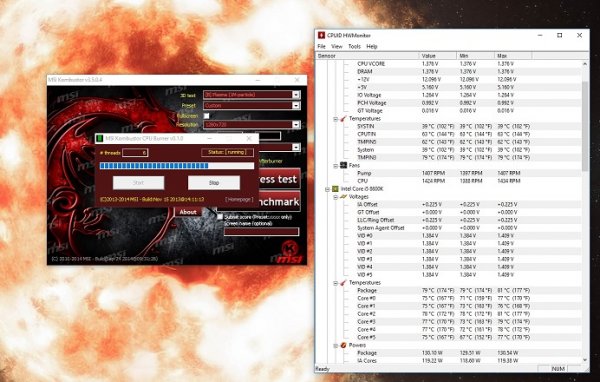Click the Screen name optional input field
The width and height of the screenshot is (600, 382).
(261, 231)
